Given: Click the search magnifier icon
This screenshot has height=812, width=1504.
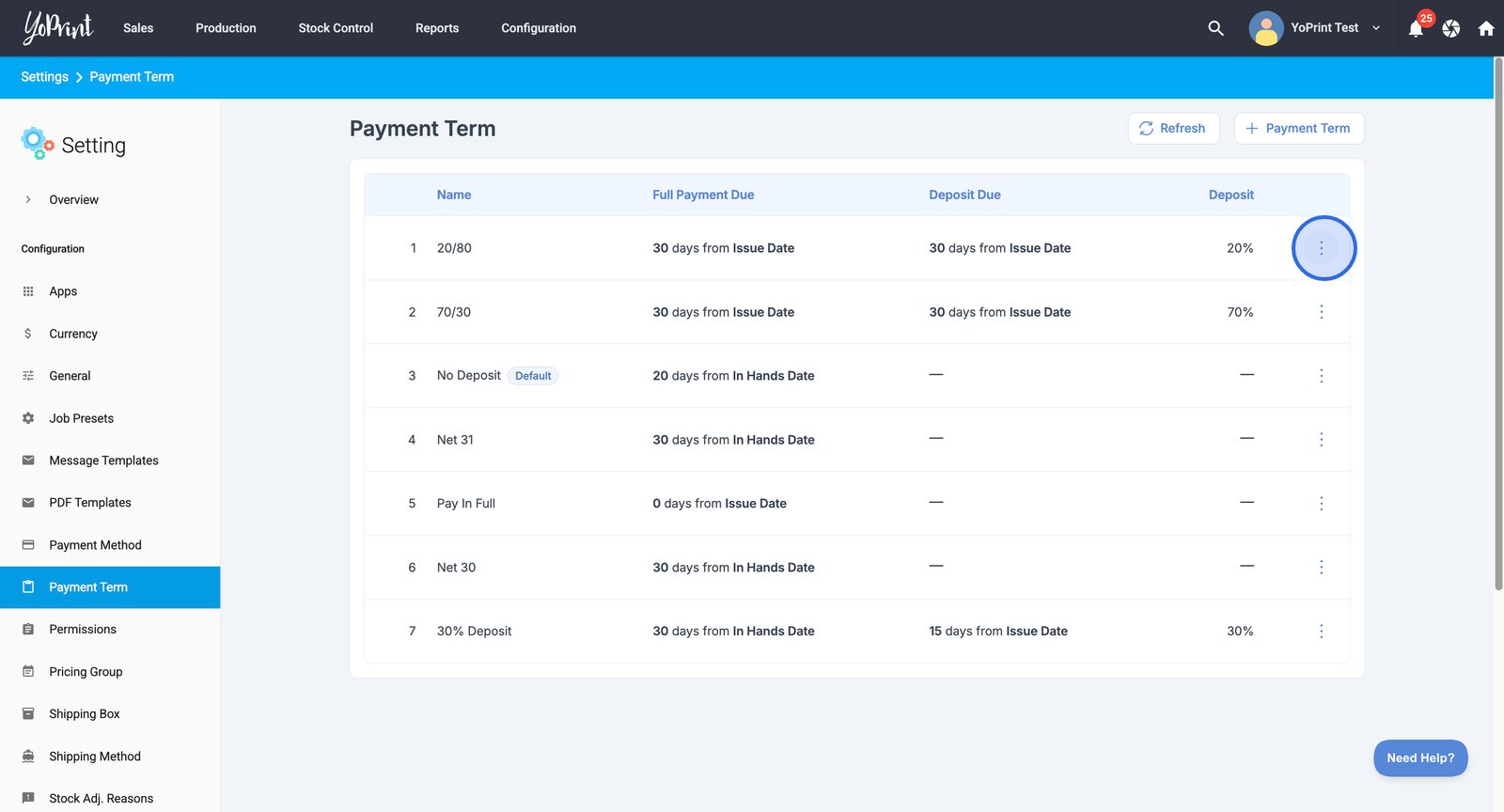Looking at the screenshot, I should coord(1215,28).
